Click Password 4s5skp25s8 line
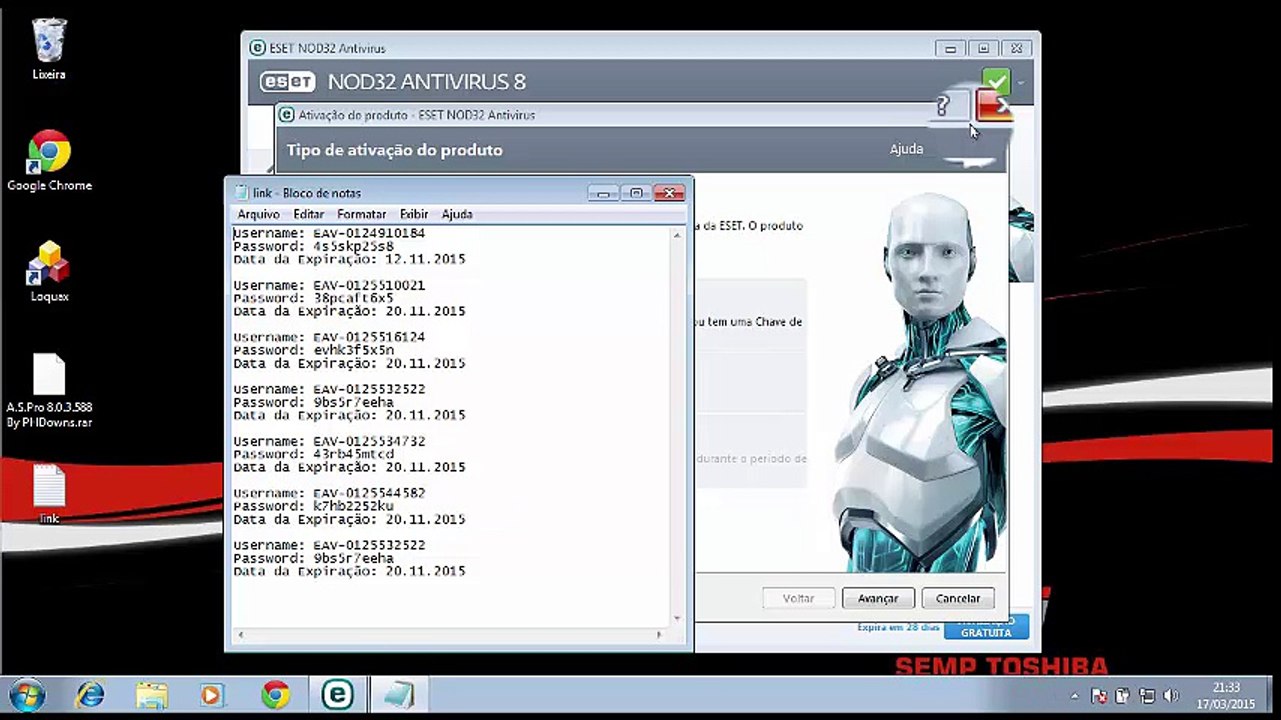This screenshot has width=1281, height=720. point(313,246)
